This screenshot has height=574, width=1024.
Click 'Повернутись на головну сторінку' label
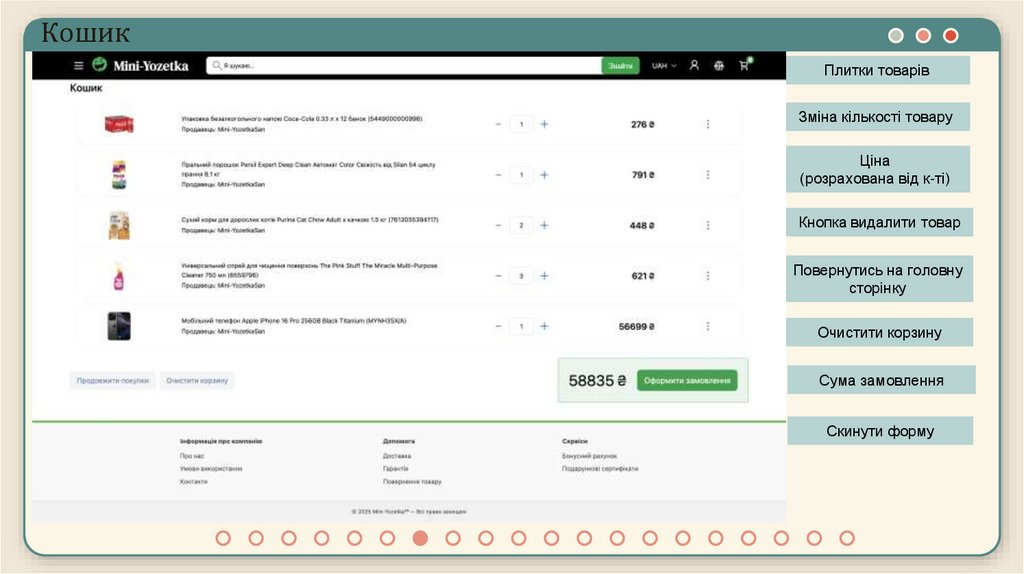coord(879,279)
